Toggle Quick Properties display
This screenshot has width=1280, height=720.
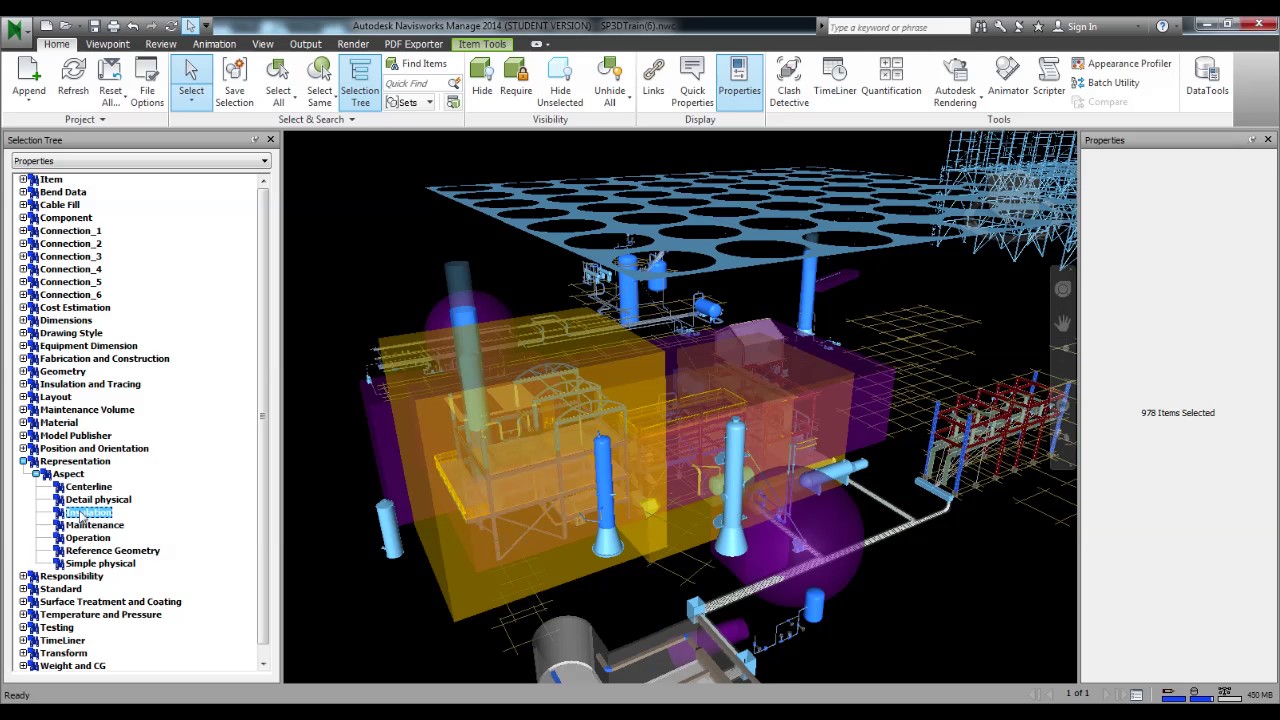pos(692,82)
